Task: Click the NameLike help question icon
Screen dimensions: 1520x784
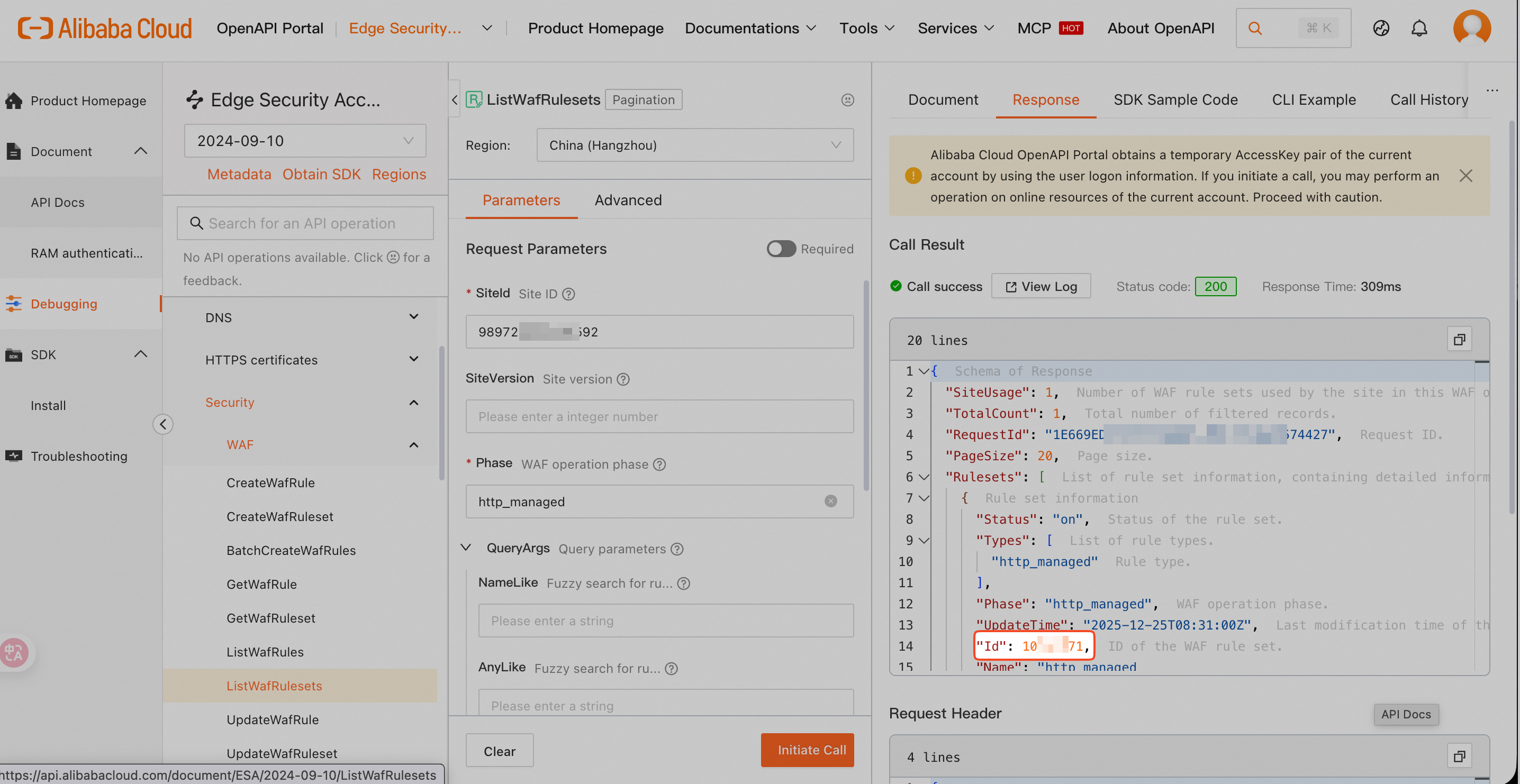Action: click(x=683, y=584)
